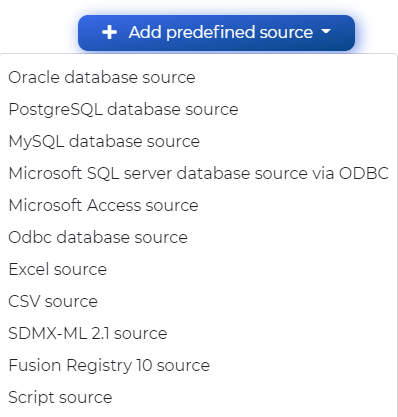Screen dimensions: 398x417
Task: Collapse the dropdown using the caret arrow
Action: [326, 31]
